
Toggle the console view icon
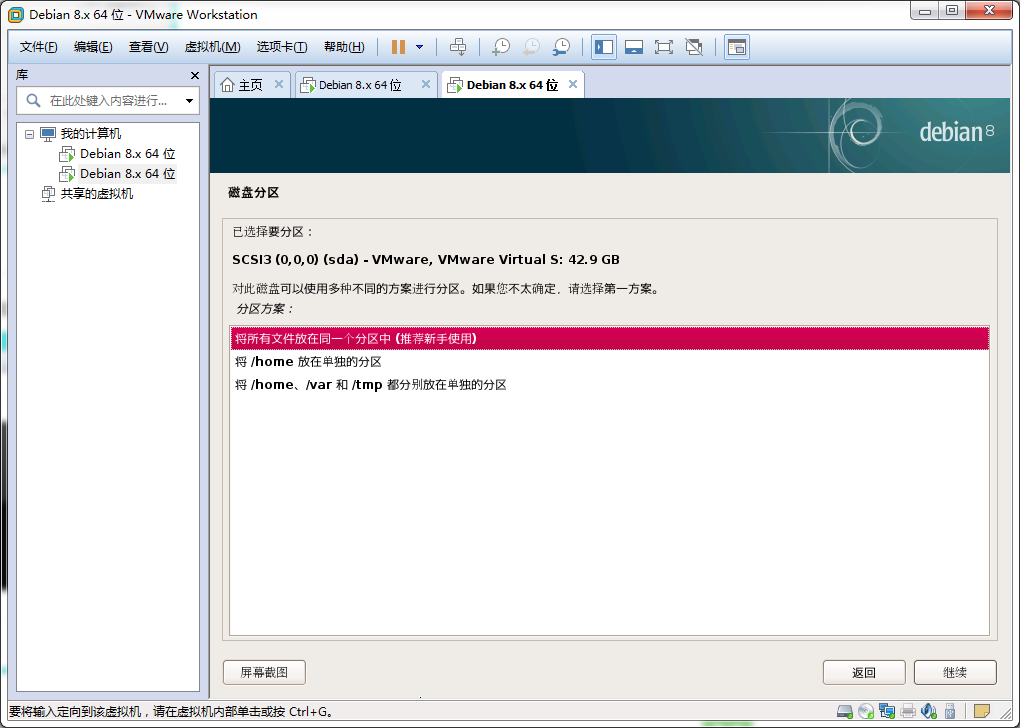(x=736, y=47)
